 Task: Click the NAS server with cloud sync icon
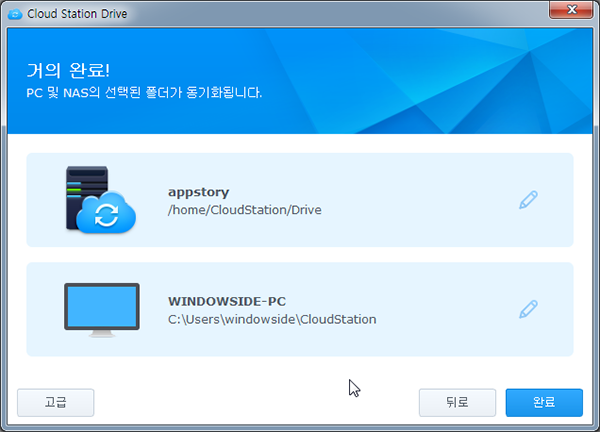[x=101, y=200]
